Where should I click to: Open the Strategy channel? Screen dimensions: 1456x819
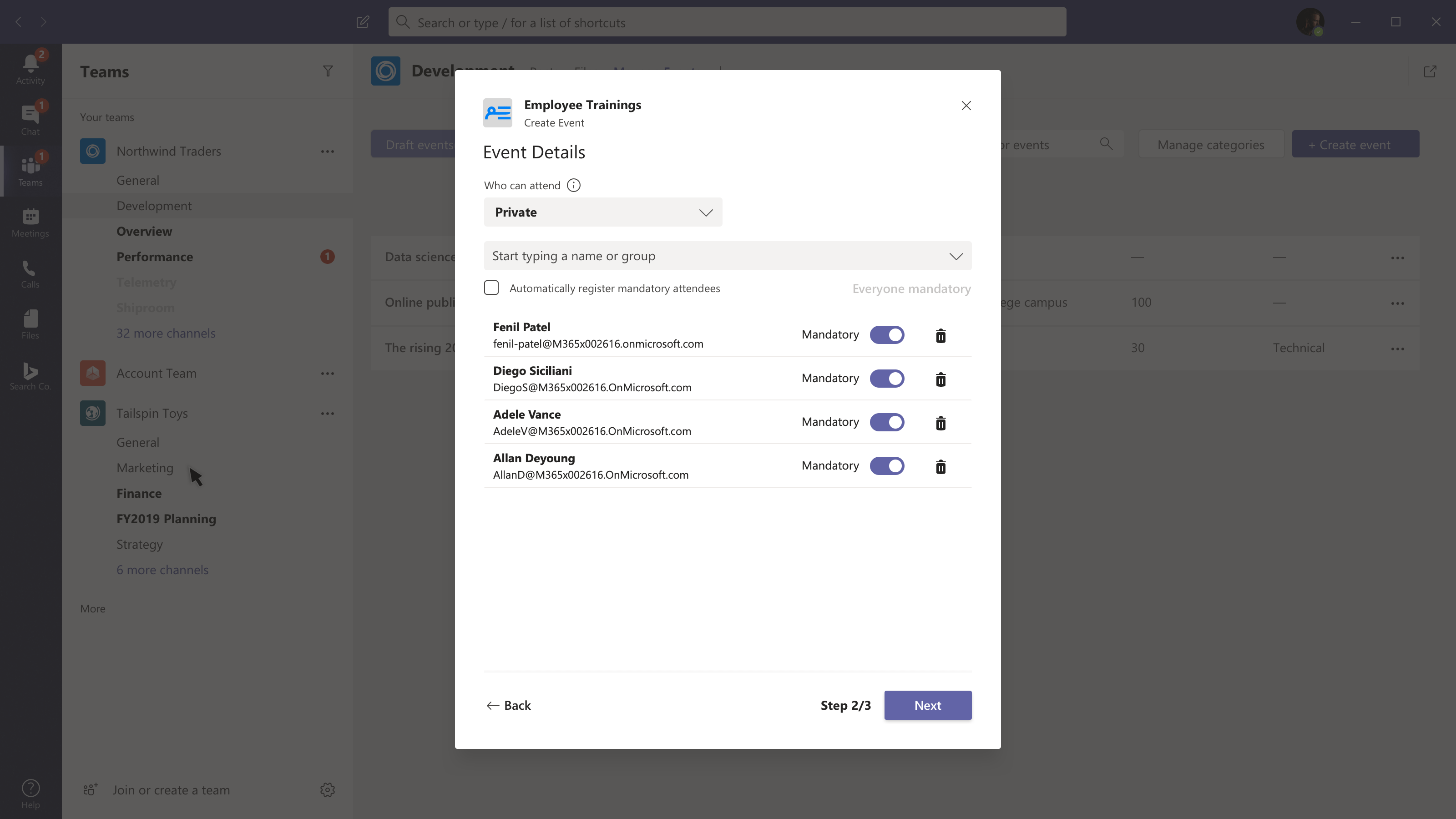139,544
